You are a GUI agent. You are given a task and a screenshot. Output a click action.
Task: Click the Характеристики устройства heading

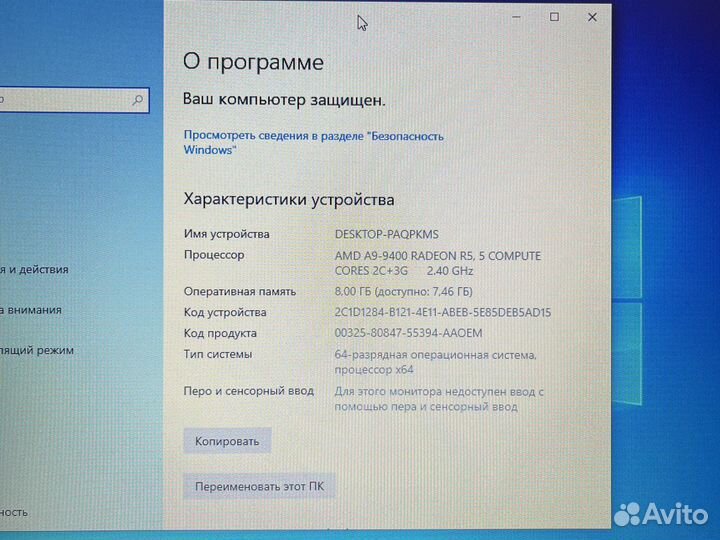289,200
